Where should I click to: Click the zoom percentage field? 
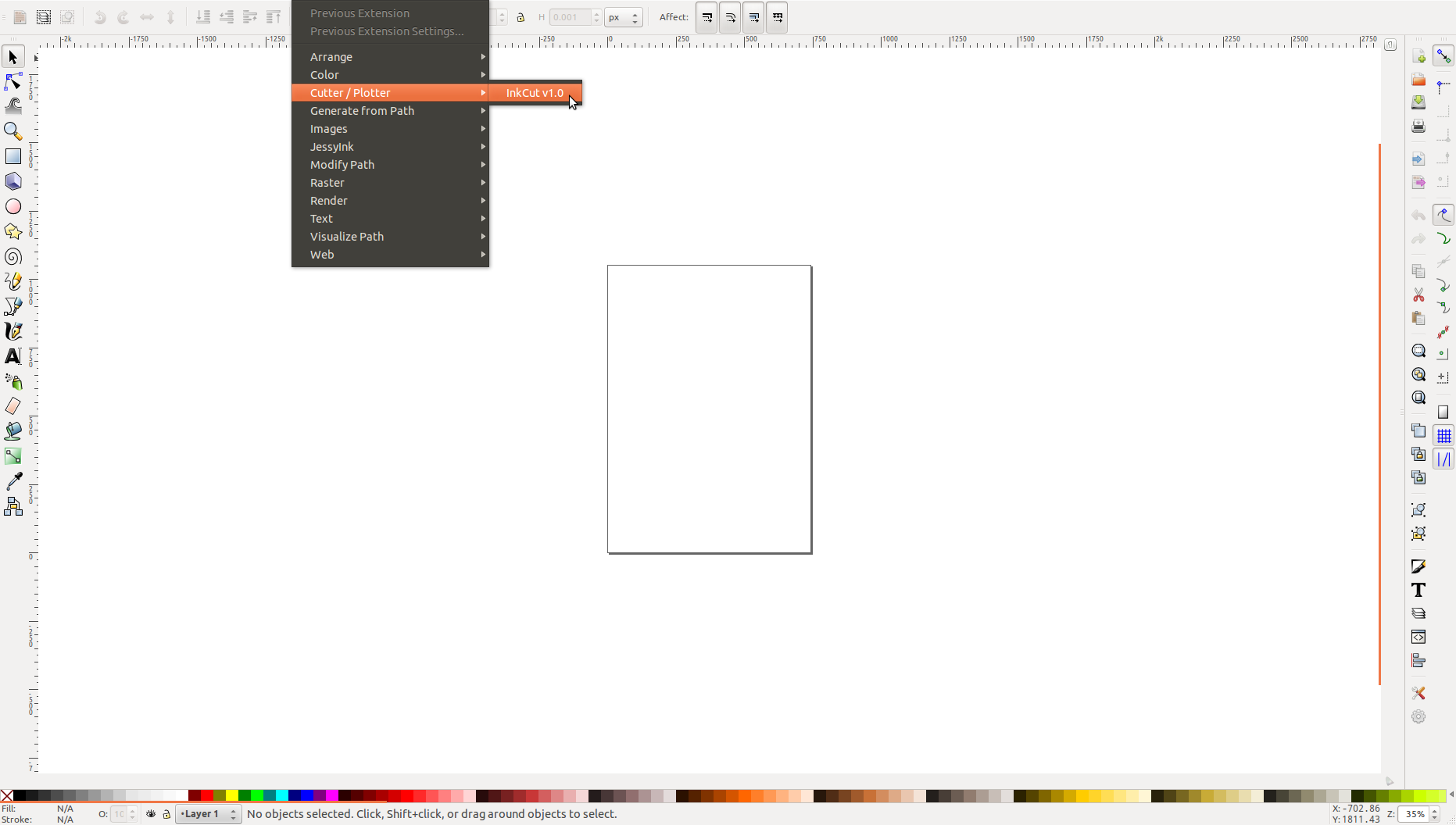pyautogui.click(x=1415, y=814)
